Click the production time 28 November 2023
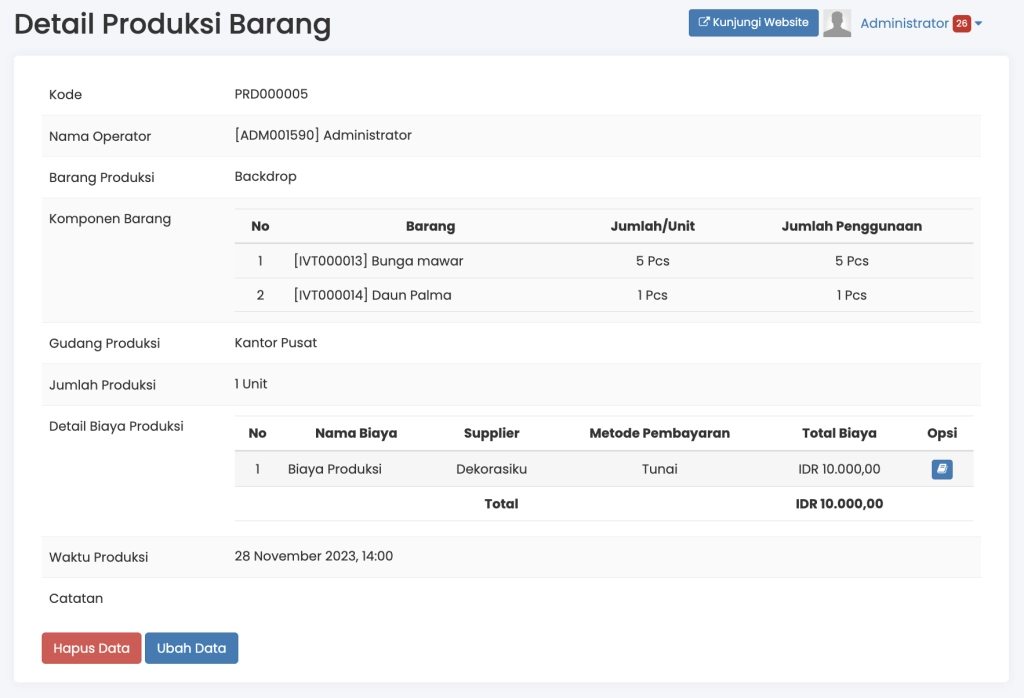 [313, 556]
